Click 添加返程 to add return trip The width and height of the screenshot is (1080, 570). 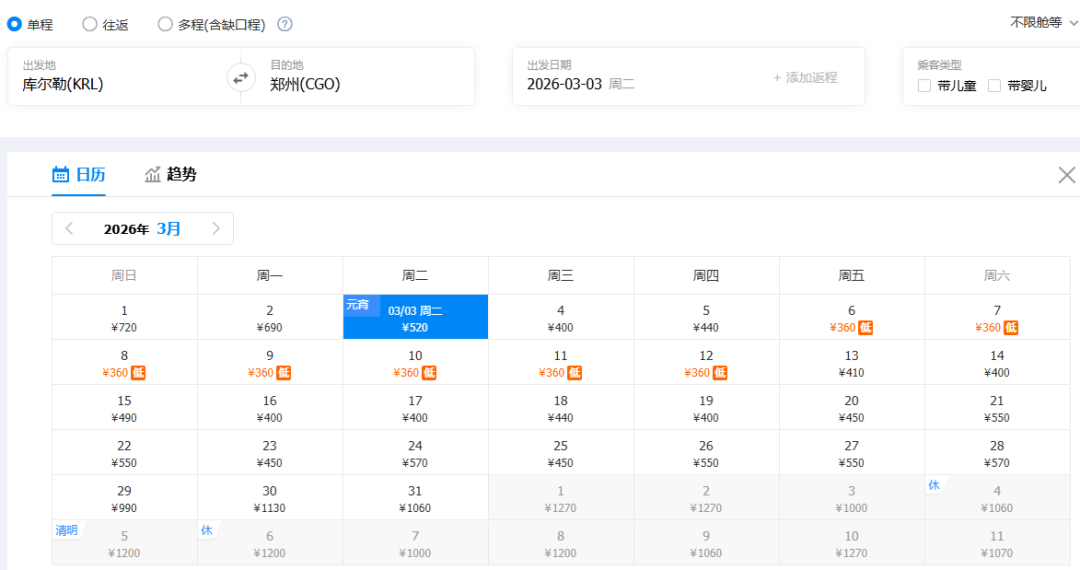click(x=805, y=77)
